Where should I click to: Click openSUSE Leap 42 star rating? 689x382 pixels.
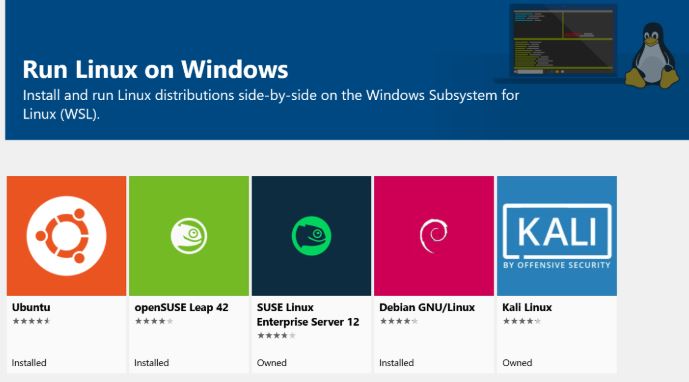154,321
